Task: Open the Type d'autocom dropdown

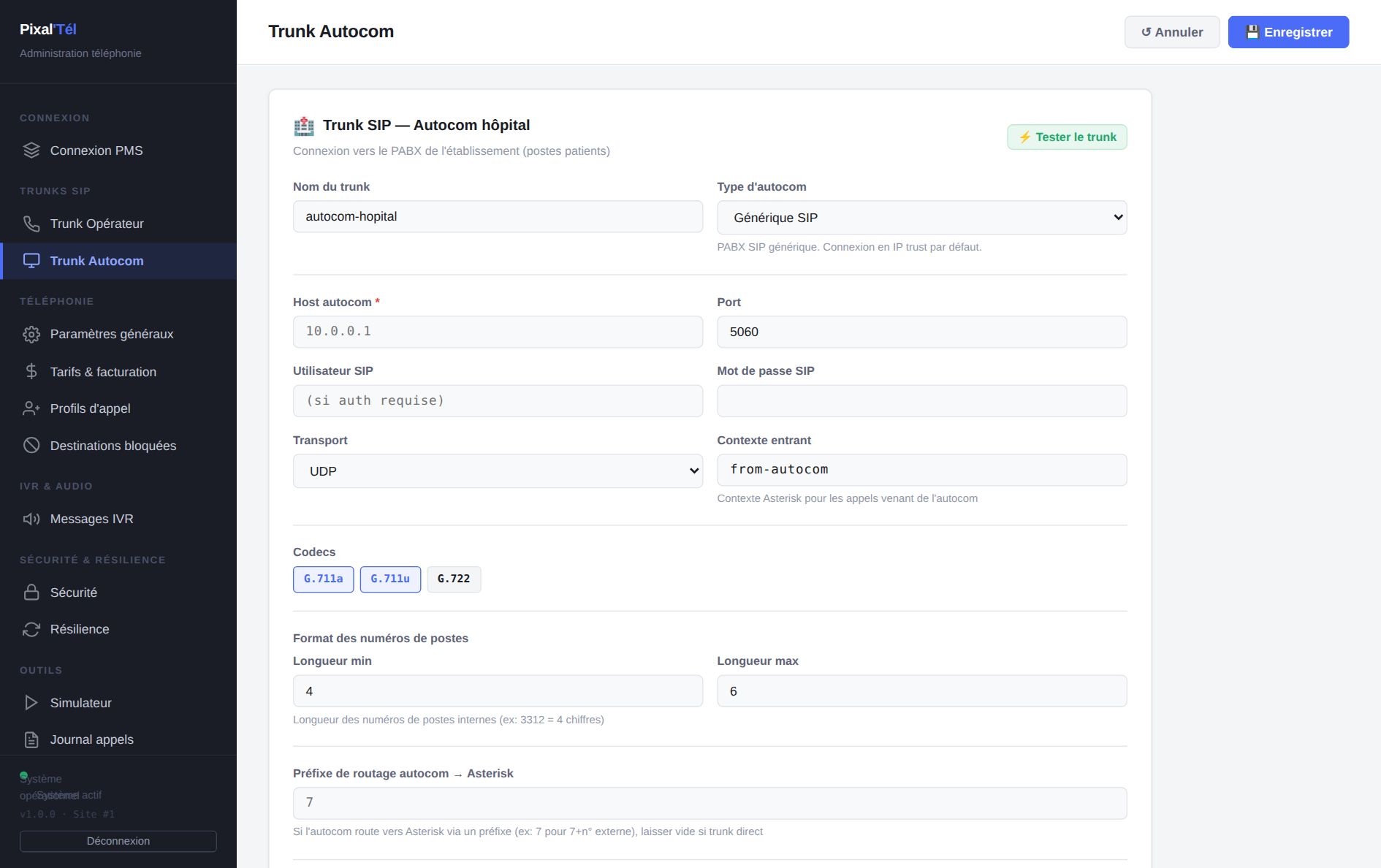Action: (922, 218)
